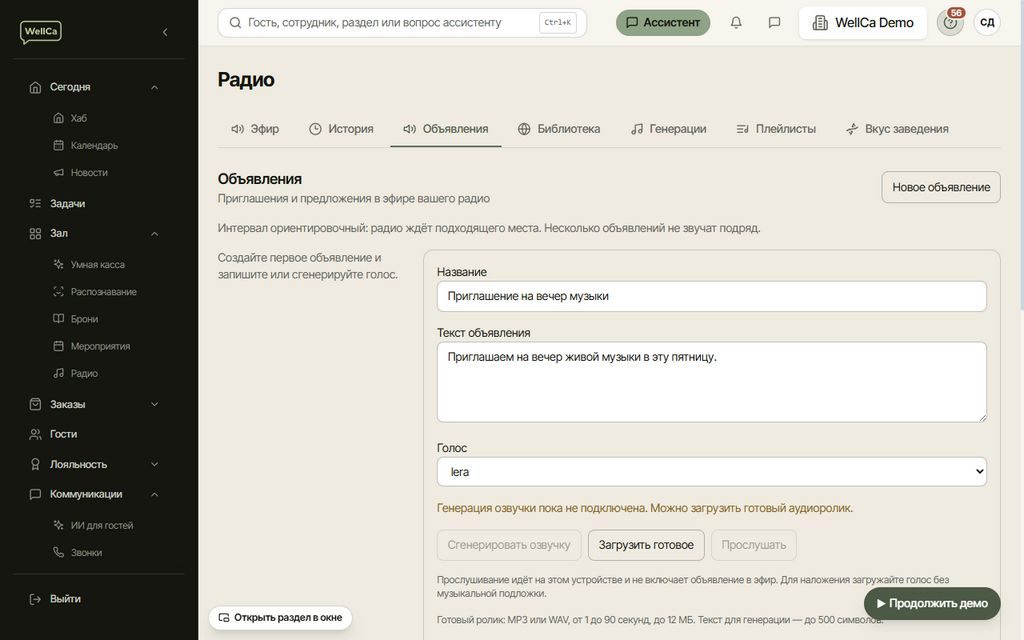Click Загрузить готовое button

tap(646, 545)
